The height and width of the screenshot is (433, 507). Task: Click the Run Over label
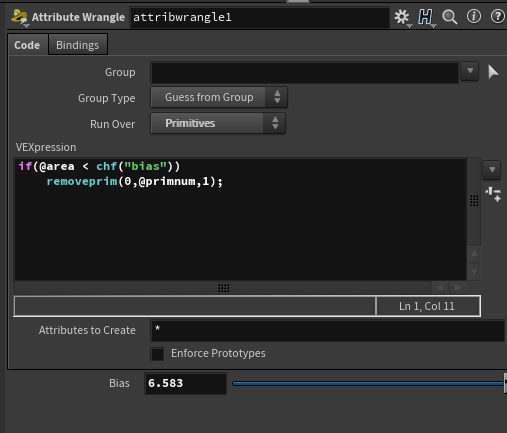[113, 124]
